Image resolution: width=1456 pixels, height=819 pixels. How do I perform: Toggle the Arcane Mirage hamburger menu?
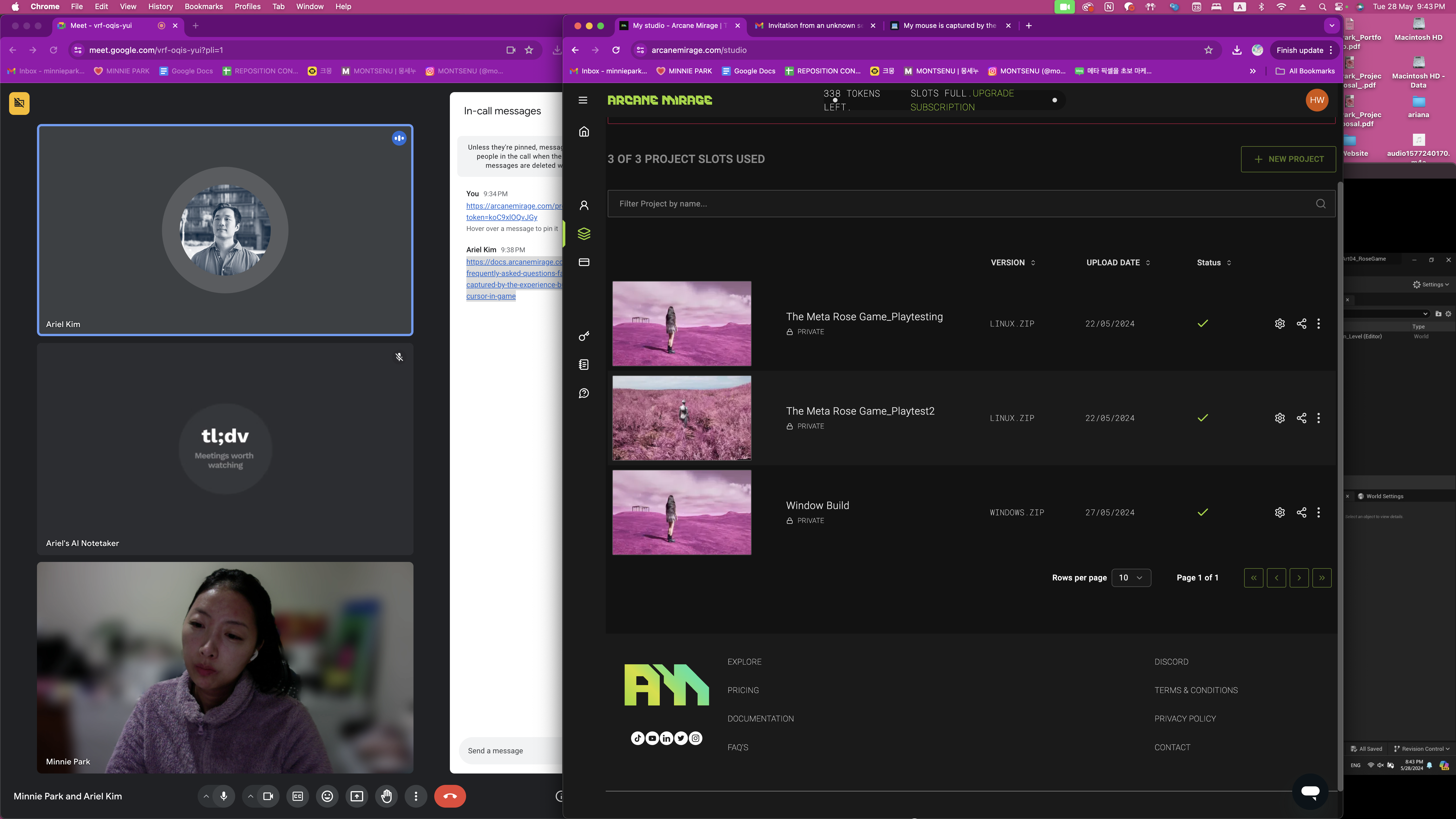pyautogui.click(x=583, y=100)
